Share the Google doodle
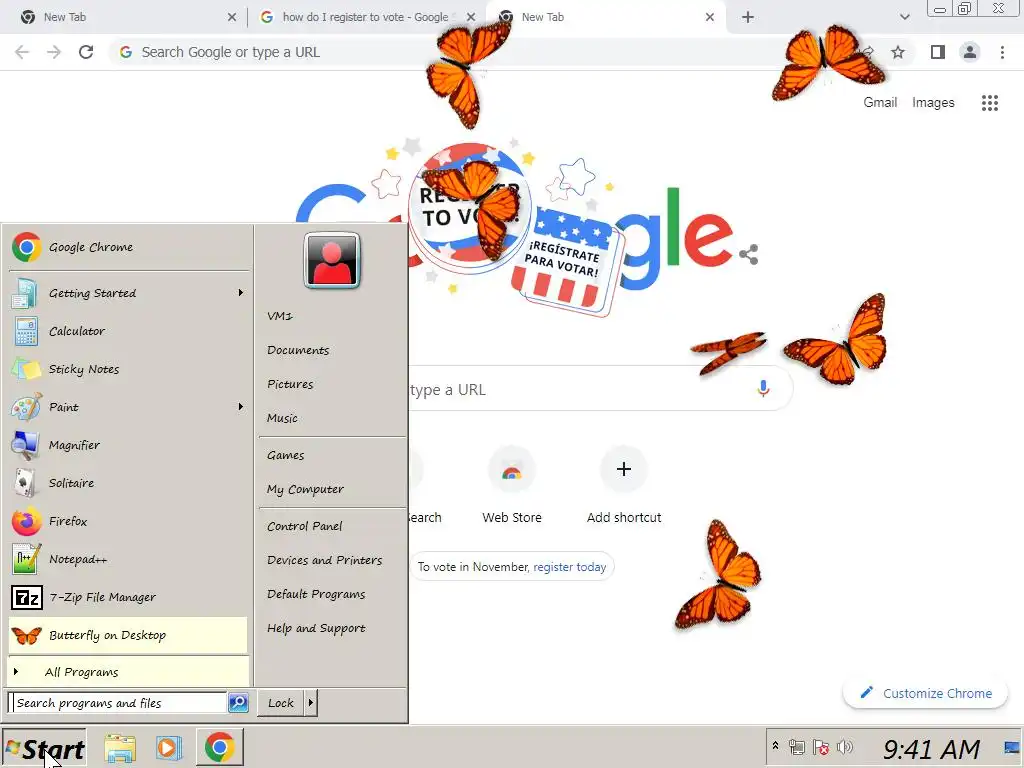This screenshot has height=768, width=1024. click(748, 254)
